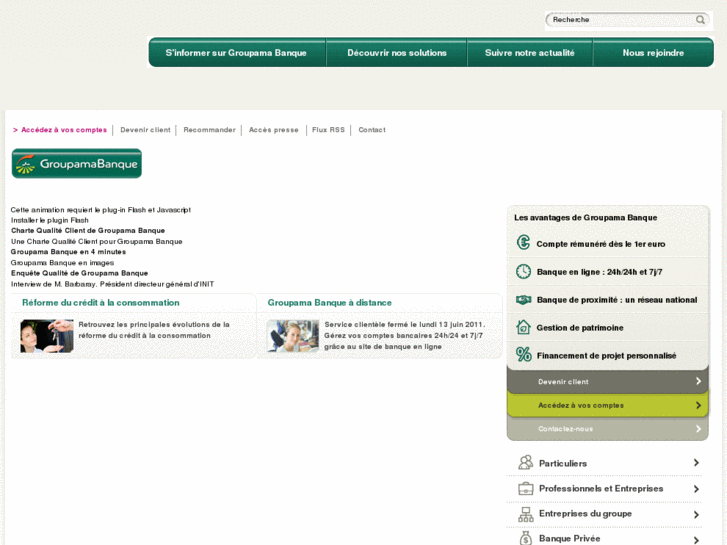Image resolution: width=727 pixels, height=545 pixels.
Task: Click Compte rémunéré dès le 1er euro
Action: (601, 244)
